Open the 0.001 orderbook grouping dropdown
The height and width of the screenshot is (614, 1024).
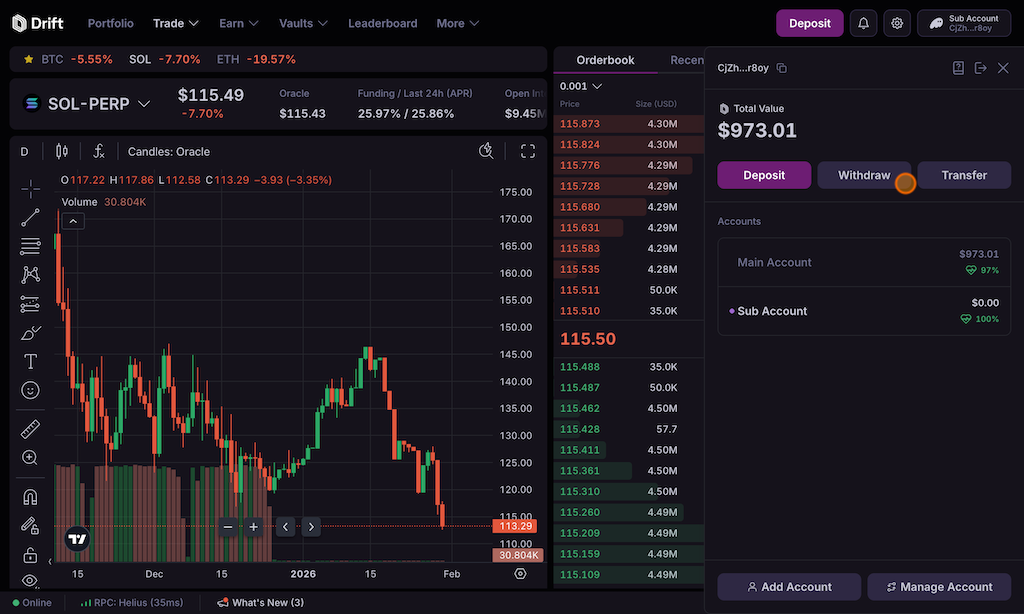[x=581, y=86]
